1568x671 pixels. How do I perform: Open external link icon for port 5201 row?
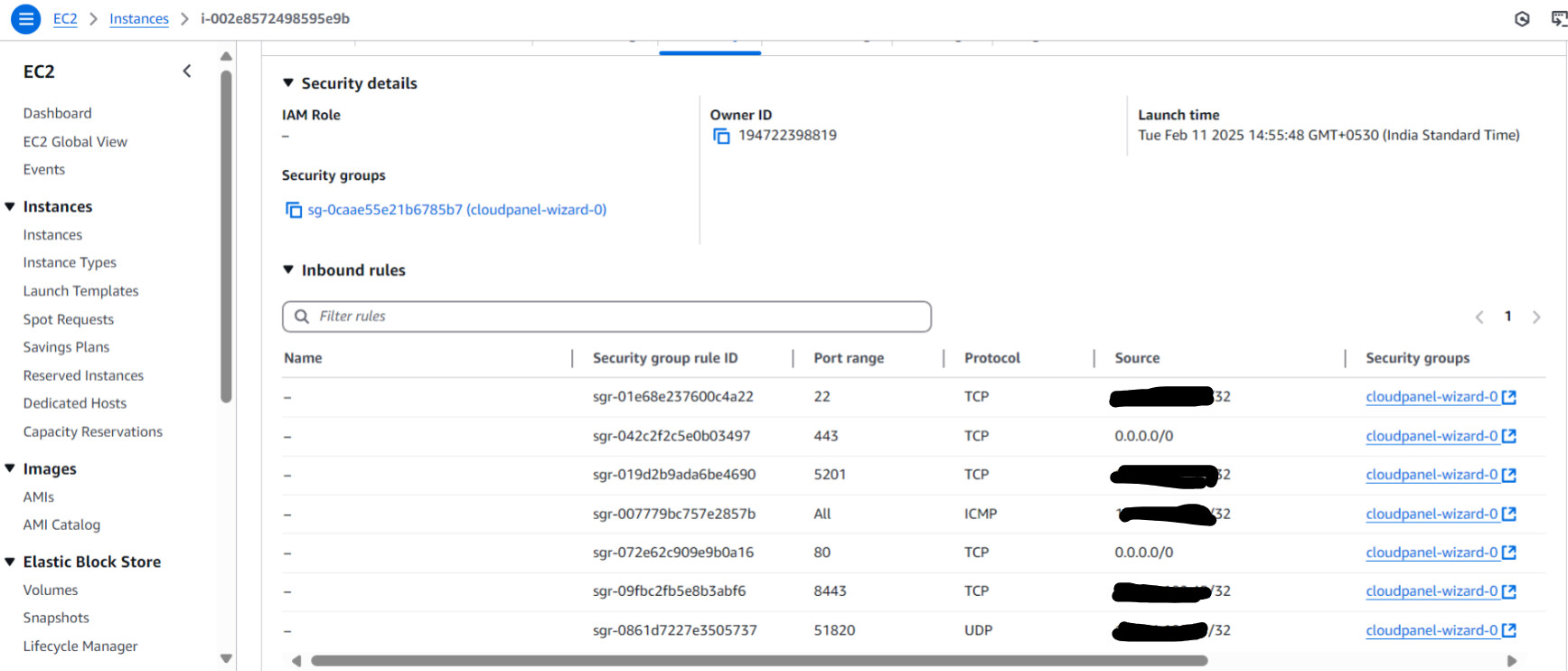(x=1508, y=475)
